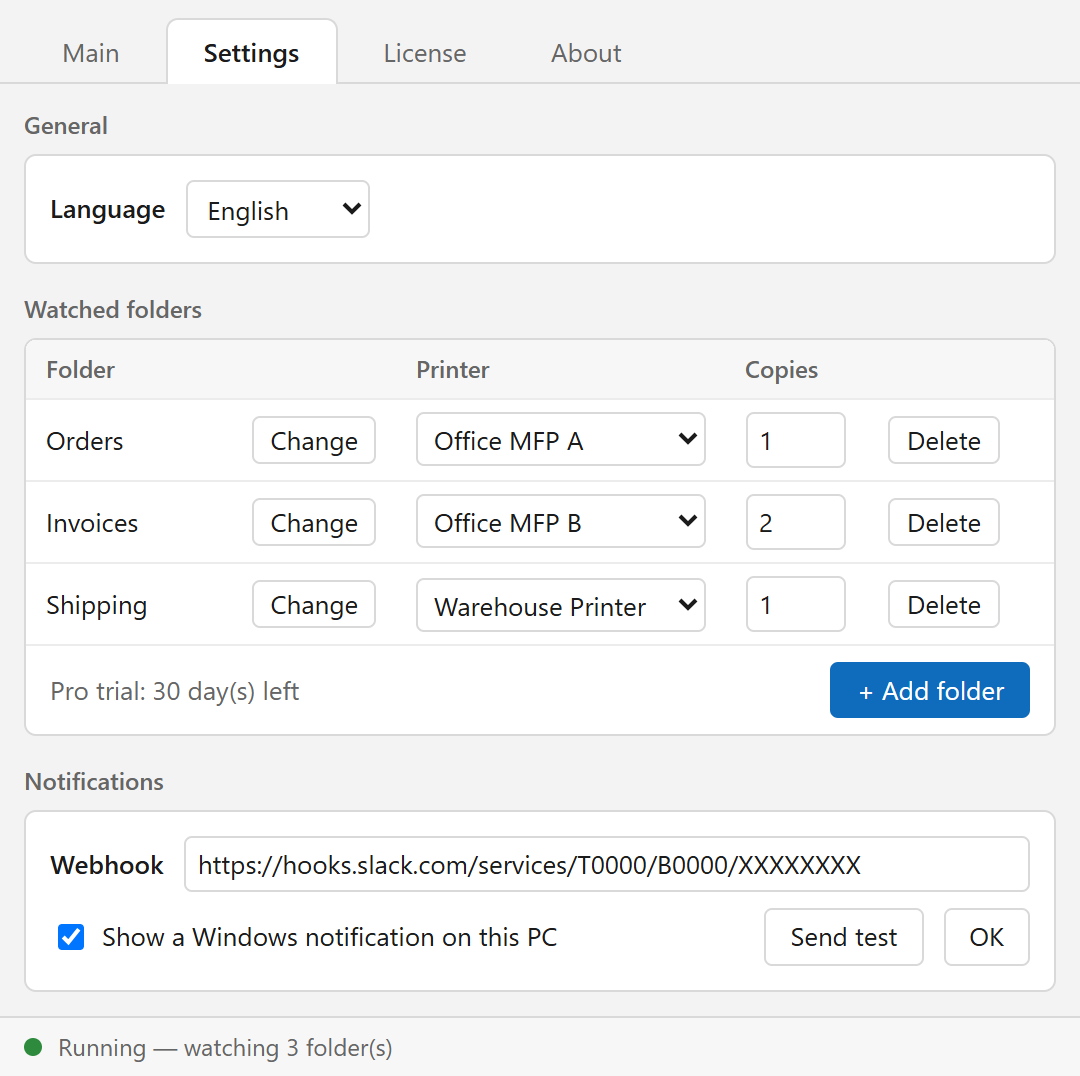Change the Shipping folder path

pos(314,604)
